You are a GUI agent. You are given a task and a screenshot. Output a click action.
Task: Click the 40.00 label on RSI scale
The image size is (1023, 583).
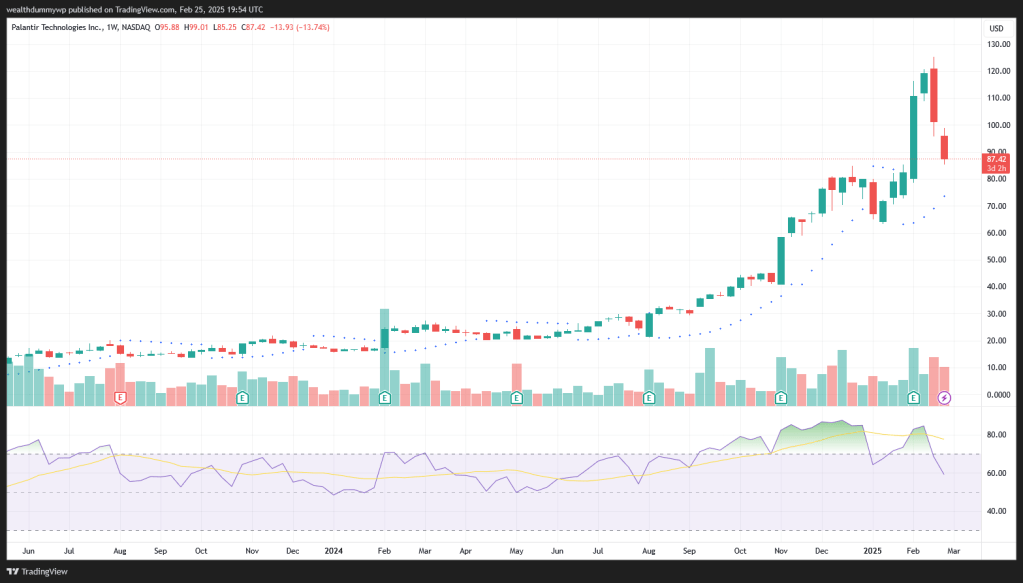[996, 511]
